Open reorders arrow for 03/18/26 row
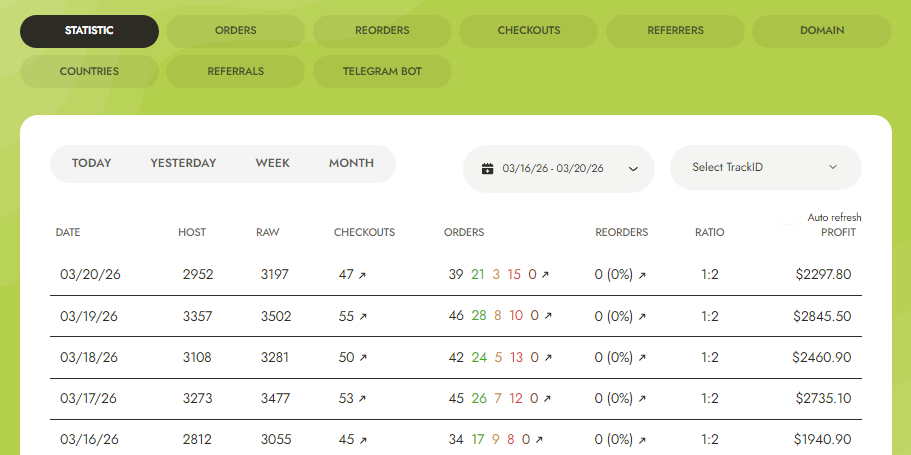This screenshot has width=911, height=455. [642, 359]
